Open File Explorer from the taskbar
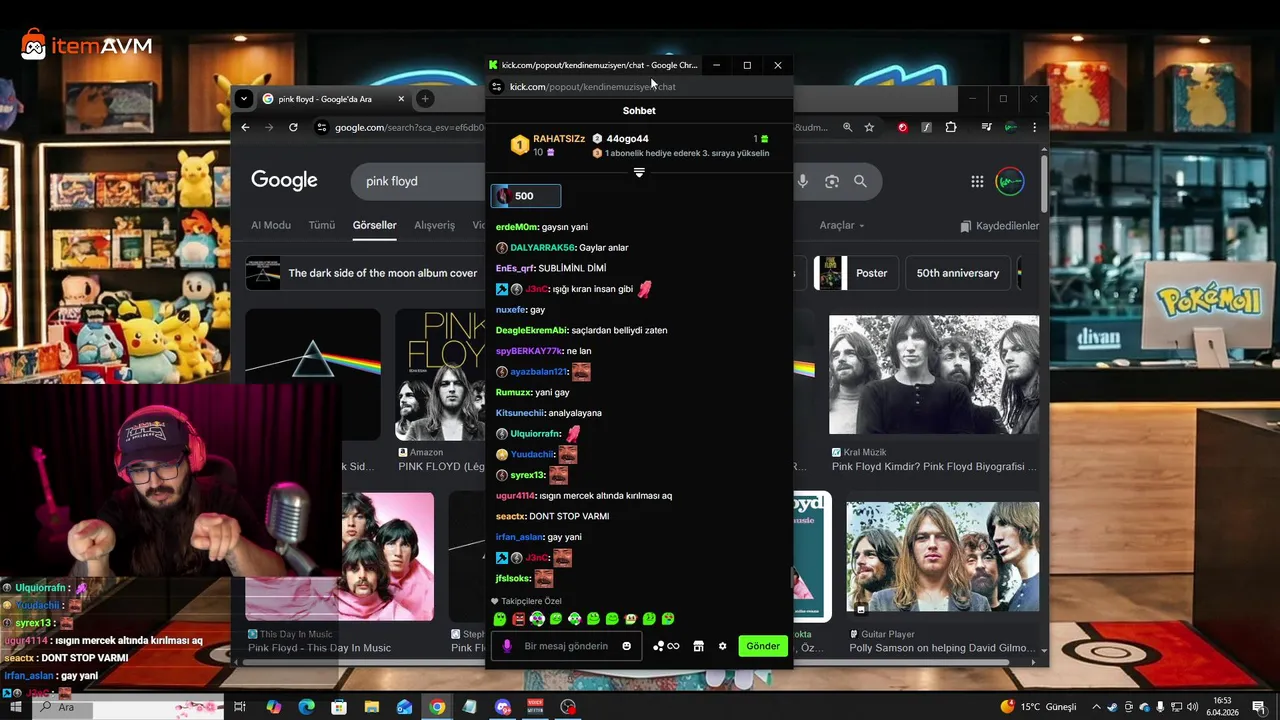 [x=372, y=707]
